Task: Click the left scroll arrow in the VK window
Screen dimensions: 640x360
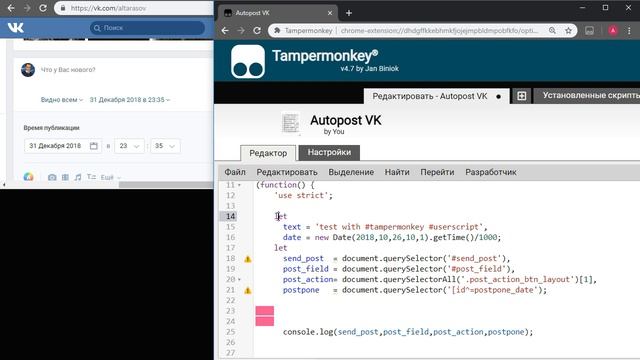Action: (4, 184)
